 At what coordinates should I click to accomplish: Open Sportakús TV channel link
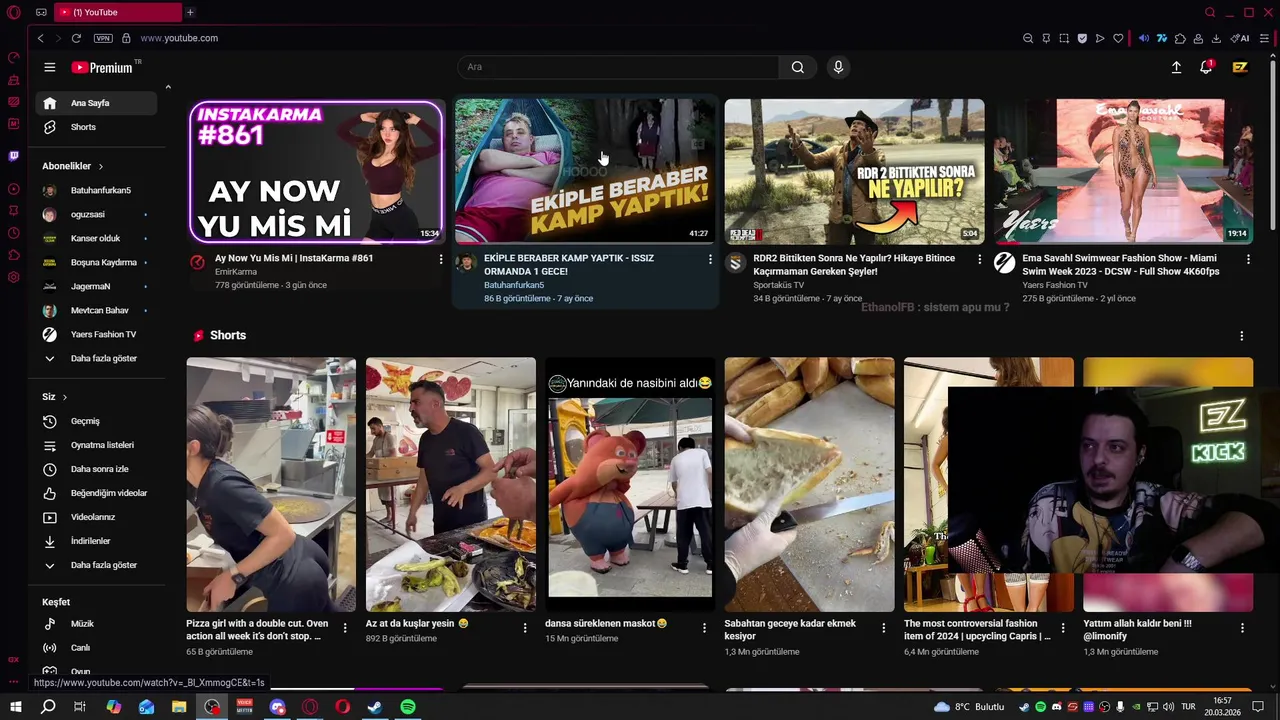click(778, 285)
